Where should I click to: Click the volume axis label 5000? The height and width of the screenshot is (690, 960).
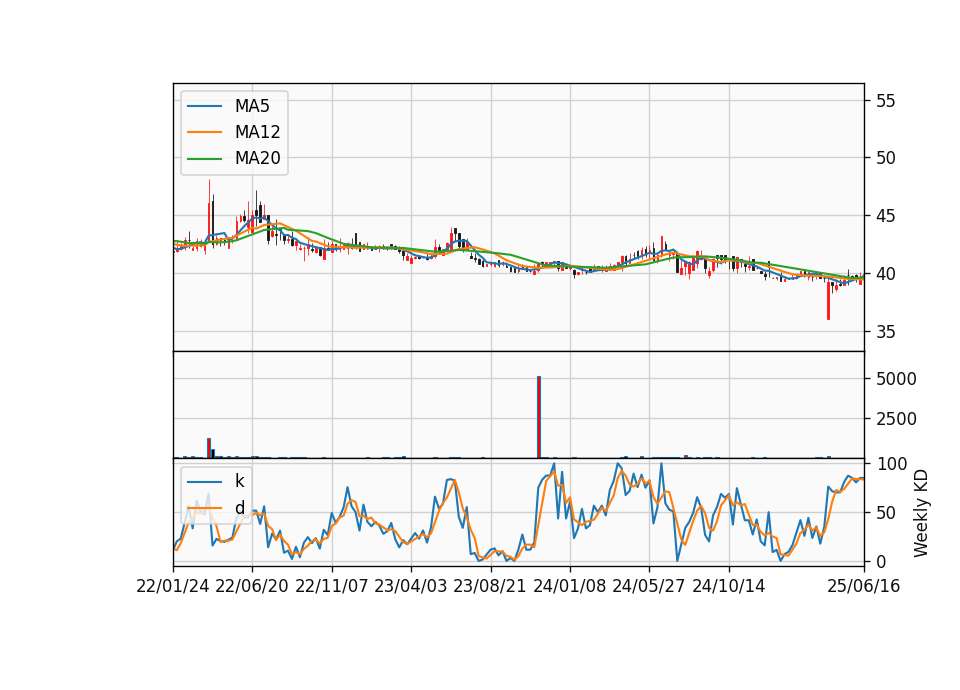click(x=896, y=379)
